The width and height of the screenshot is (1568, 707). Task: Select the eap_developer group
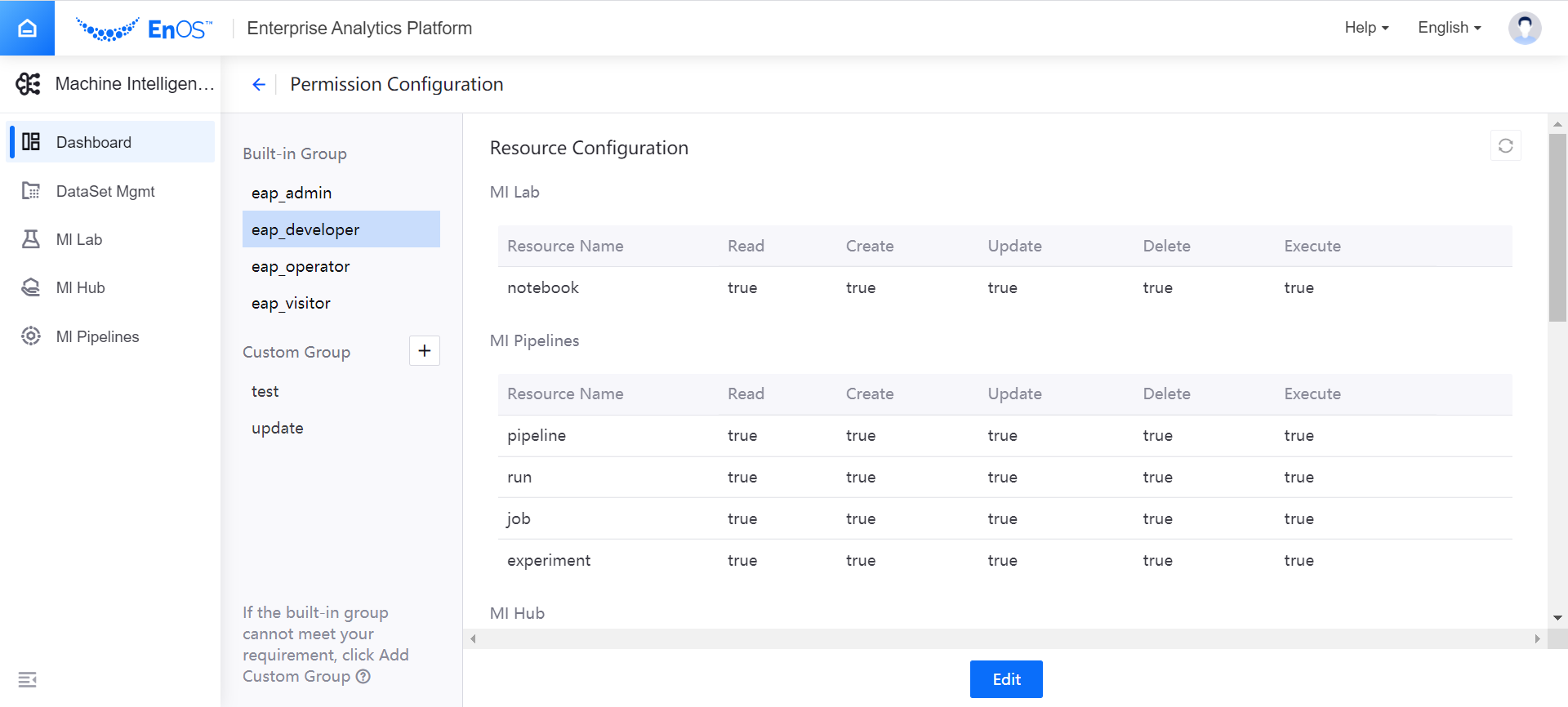(341, 229)
